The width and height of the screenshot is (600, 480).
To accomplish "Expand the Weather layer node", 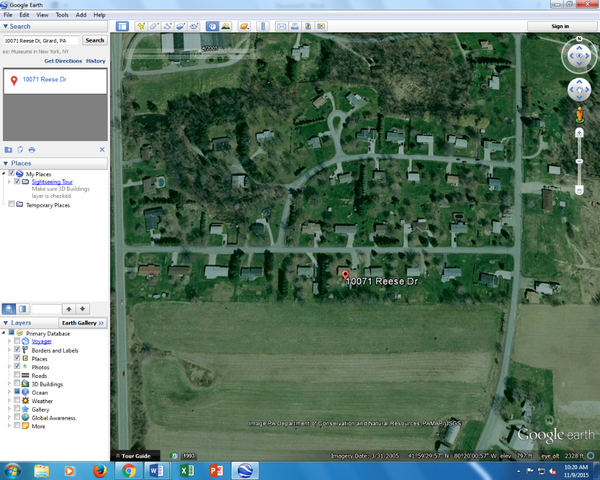I will pos(9,400).
